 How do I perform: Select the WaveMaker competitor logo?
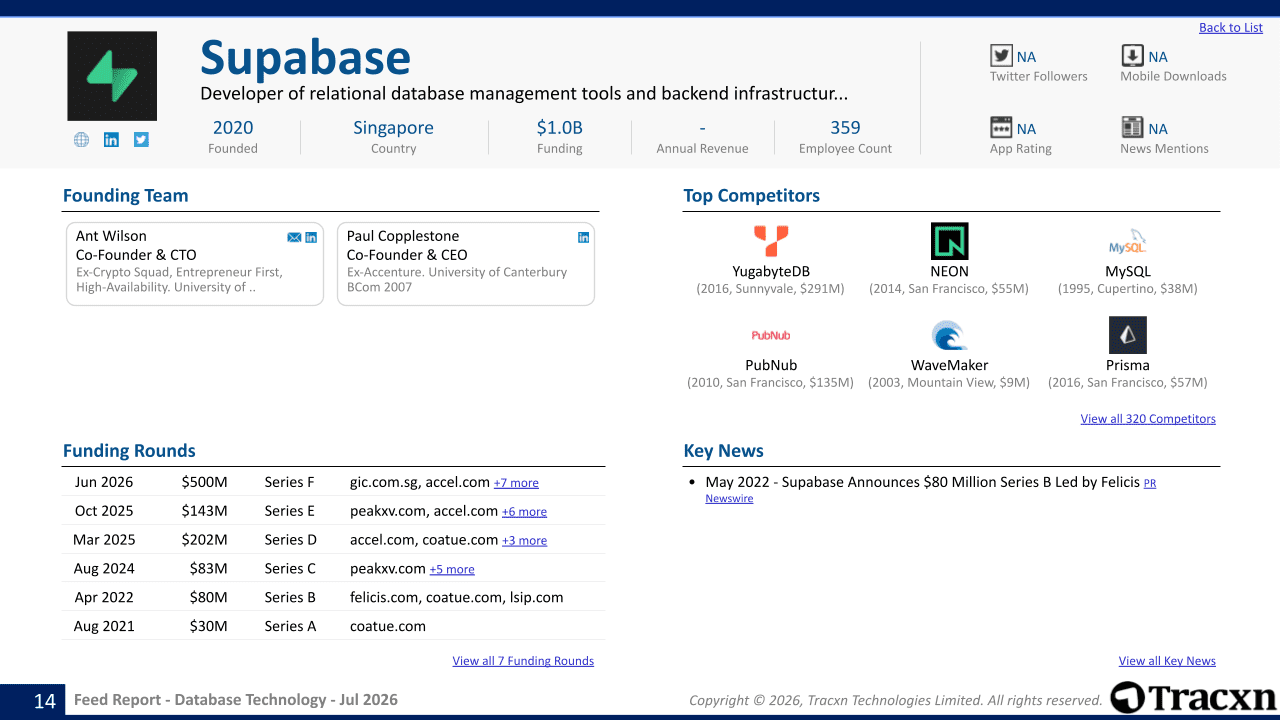point(949,335)
